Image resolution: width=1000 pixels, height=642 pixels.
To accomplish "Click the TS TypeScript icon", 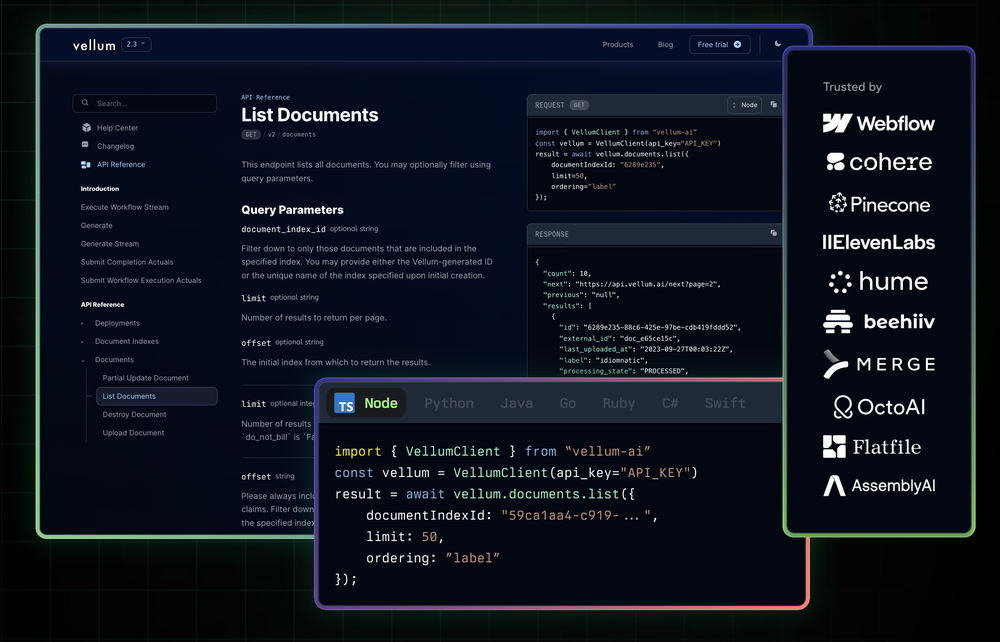I will click(x=344, y=403).
